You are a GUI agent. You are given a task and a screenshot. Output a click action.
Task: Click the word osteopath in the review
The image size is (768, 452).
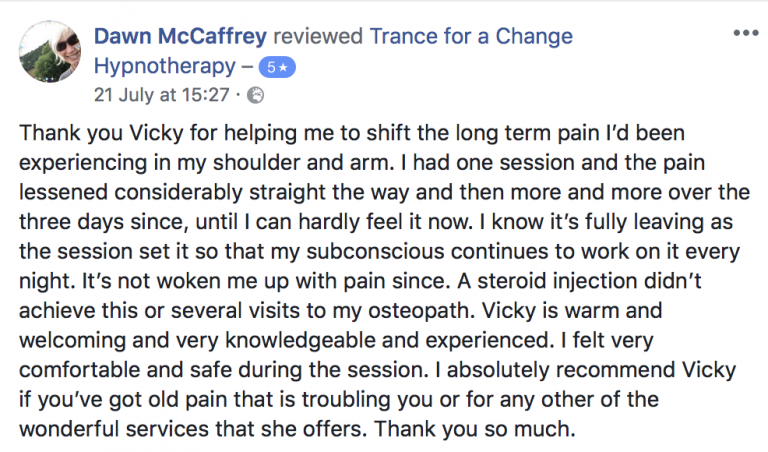coord(421,311)
